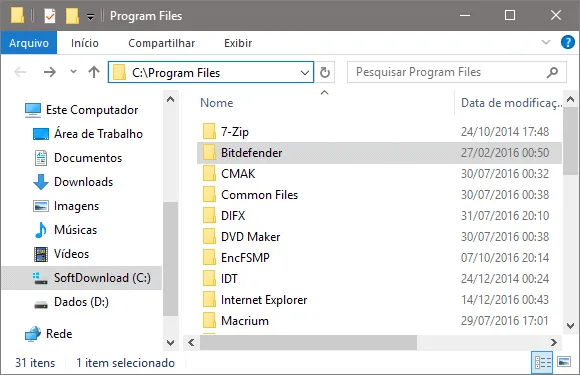Click the Internet Explorer folder icon
Screen dimensions: 580x375
tap(209, 300)
